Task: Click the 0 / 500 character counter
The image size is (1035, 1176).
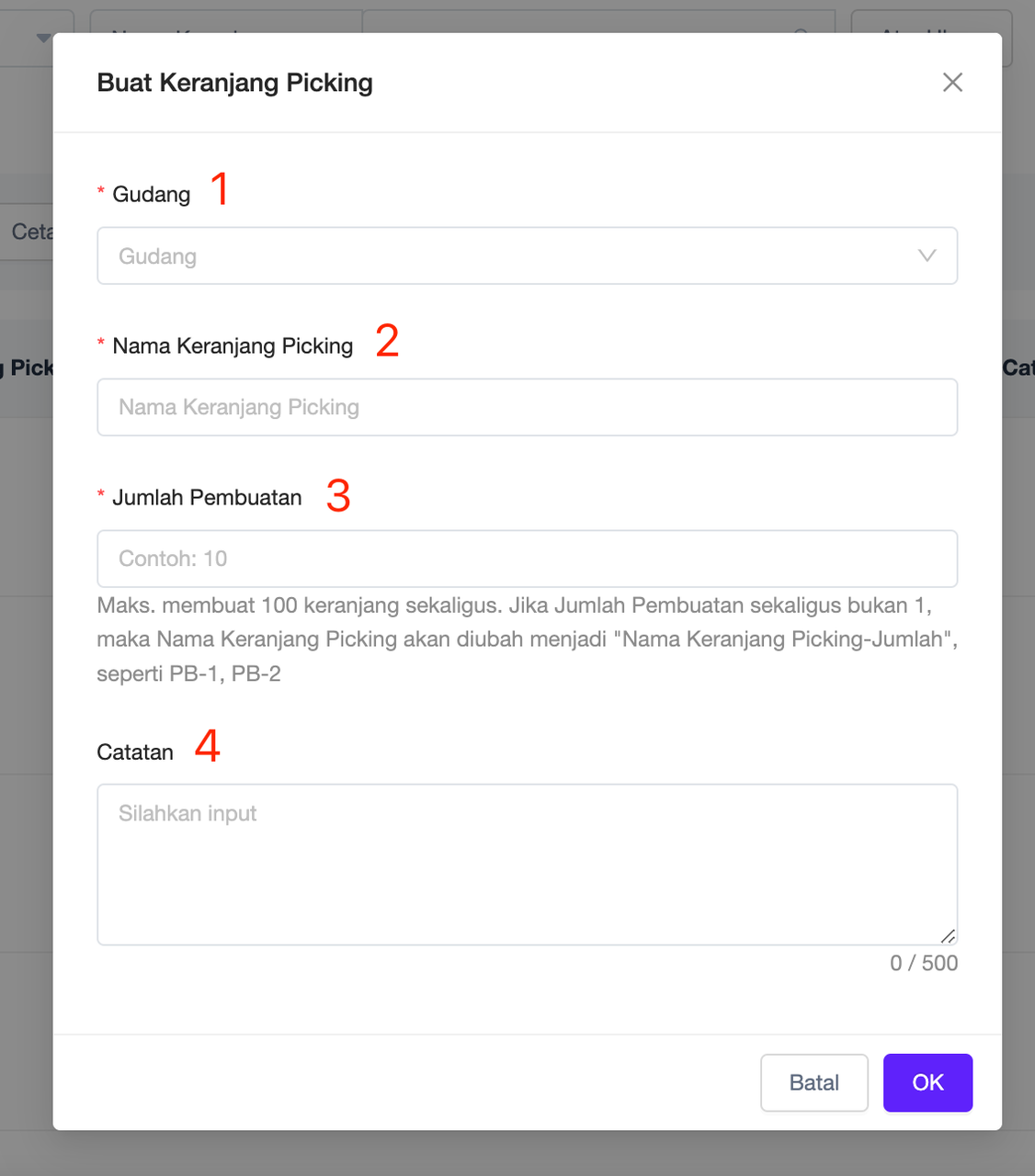Action: 923,963
